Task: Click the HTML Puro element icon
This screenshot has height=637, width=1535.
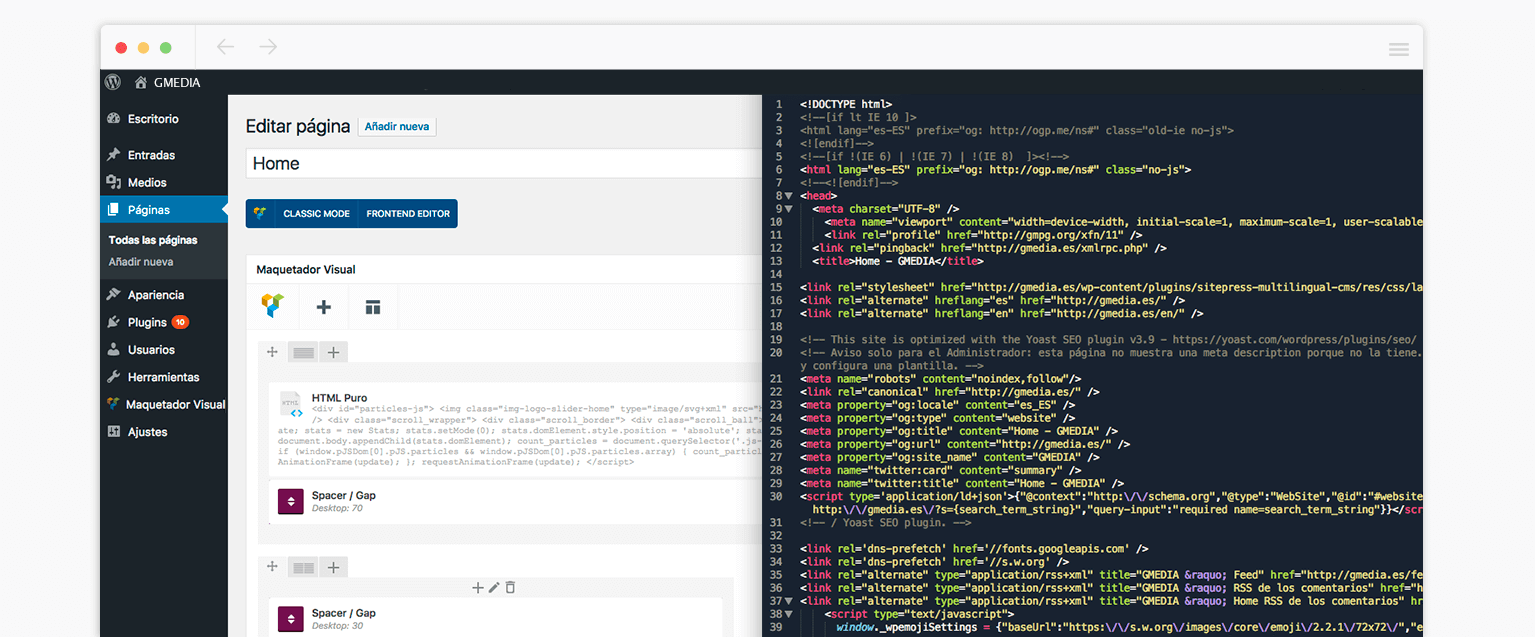Action: point(290,404)
